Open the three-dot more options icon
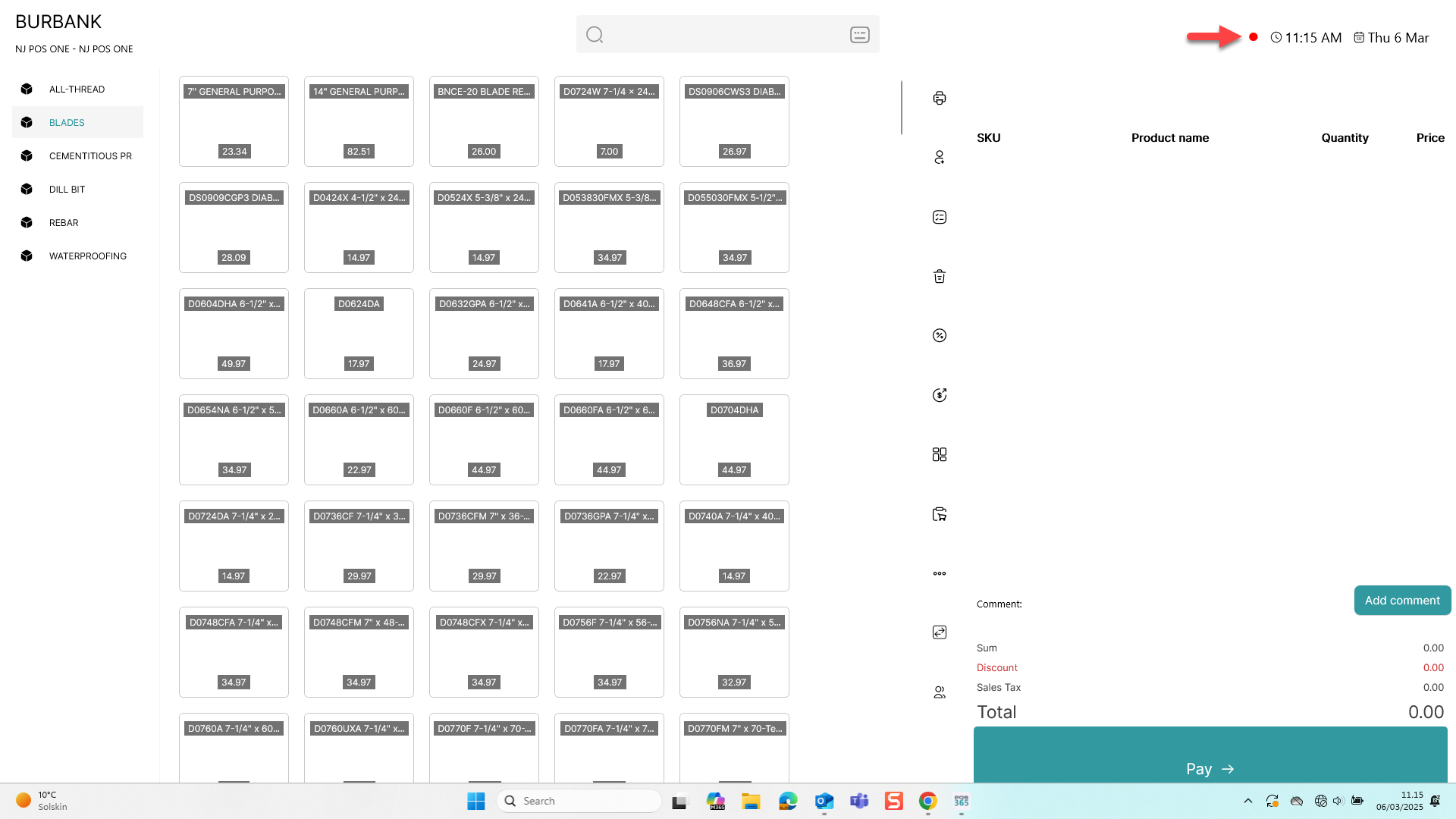Viewport: 1456px width, 819px height. point(940,573)
